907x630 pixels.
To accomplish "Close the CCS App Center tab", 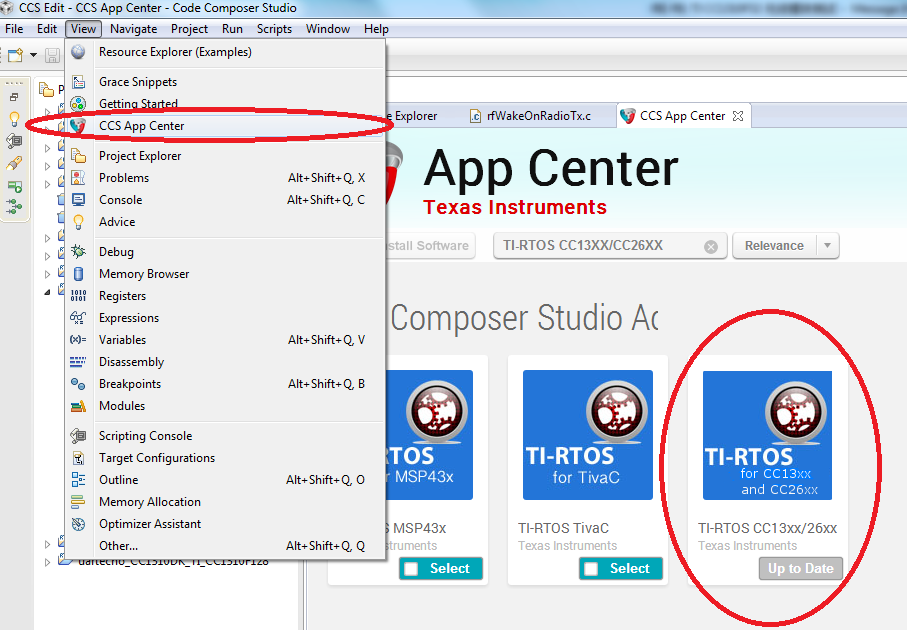I will coord(738,116).
